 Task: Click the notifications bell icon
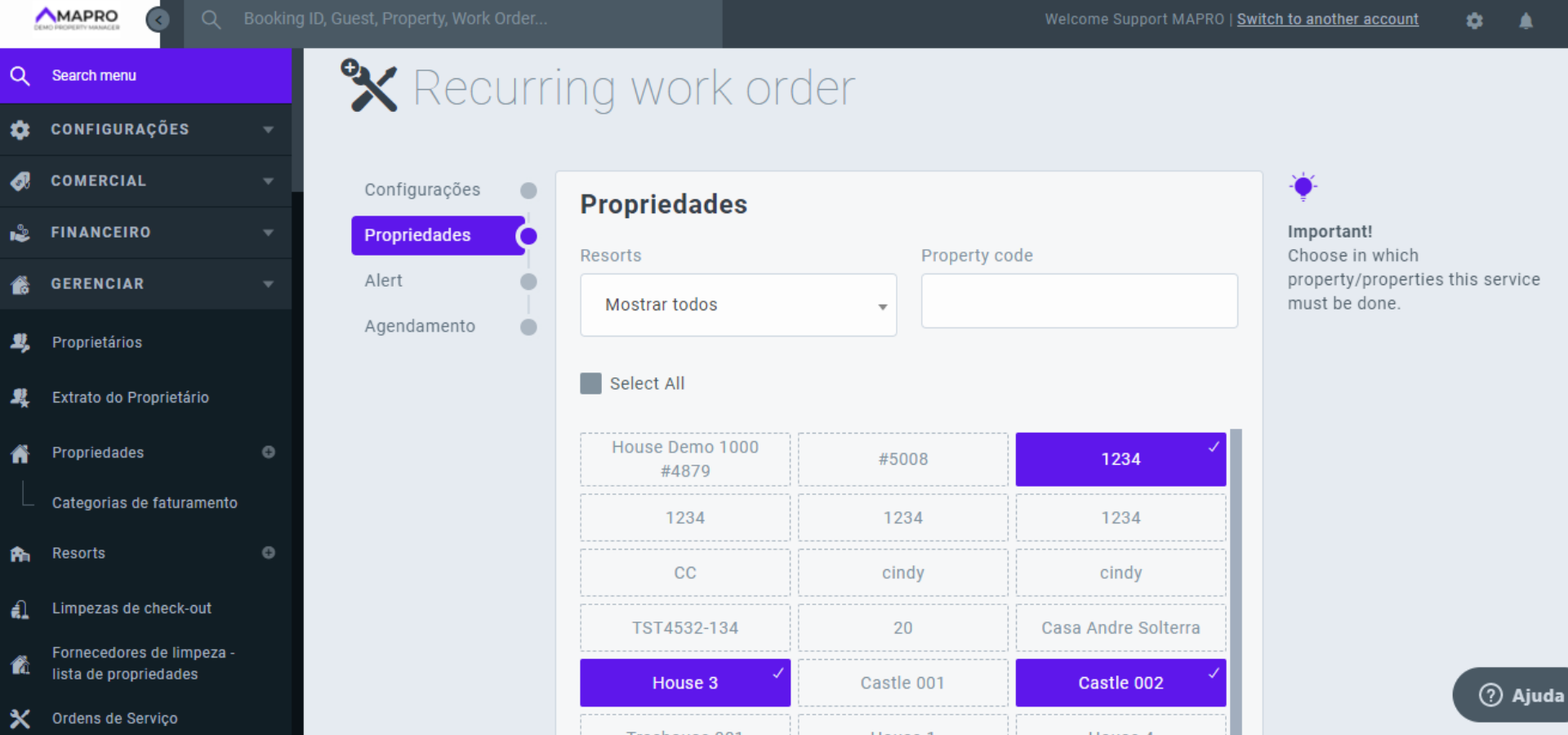pyautogui.click(x=1526, y=21)
